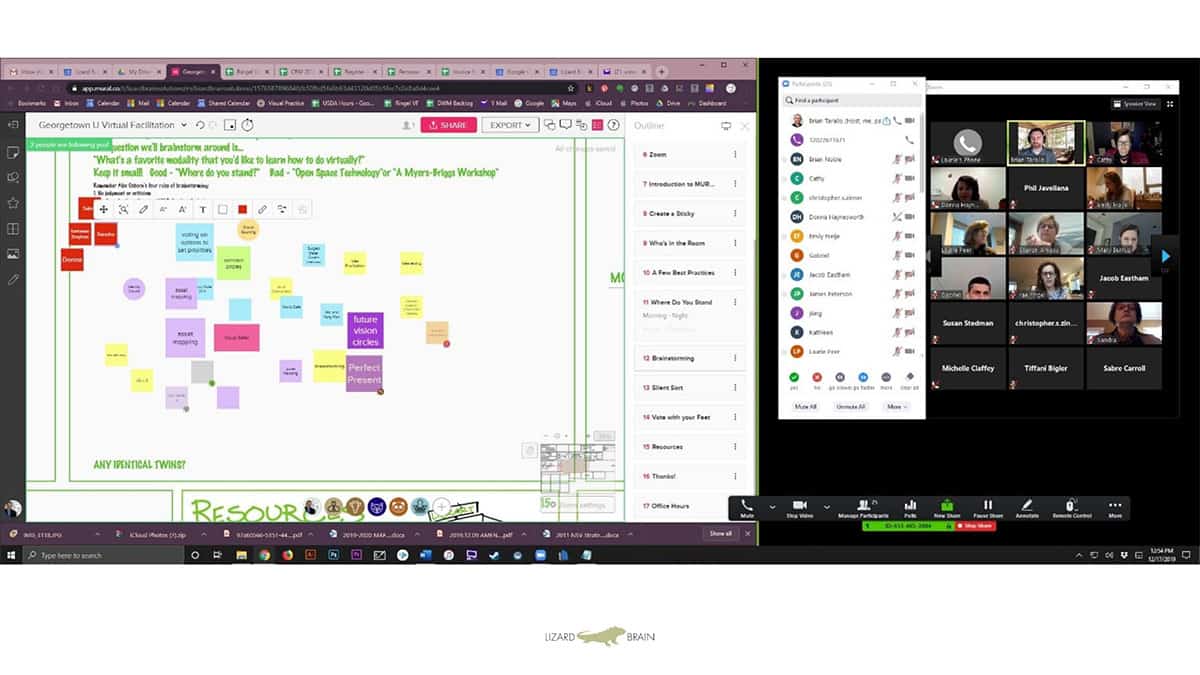This screenshot has width=1200, height=675.
Task: Select outline item 10 A Few Best Practices
Action: 690,272
